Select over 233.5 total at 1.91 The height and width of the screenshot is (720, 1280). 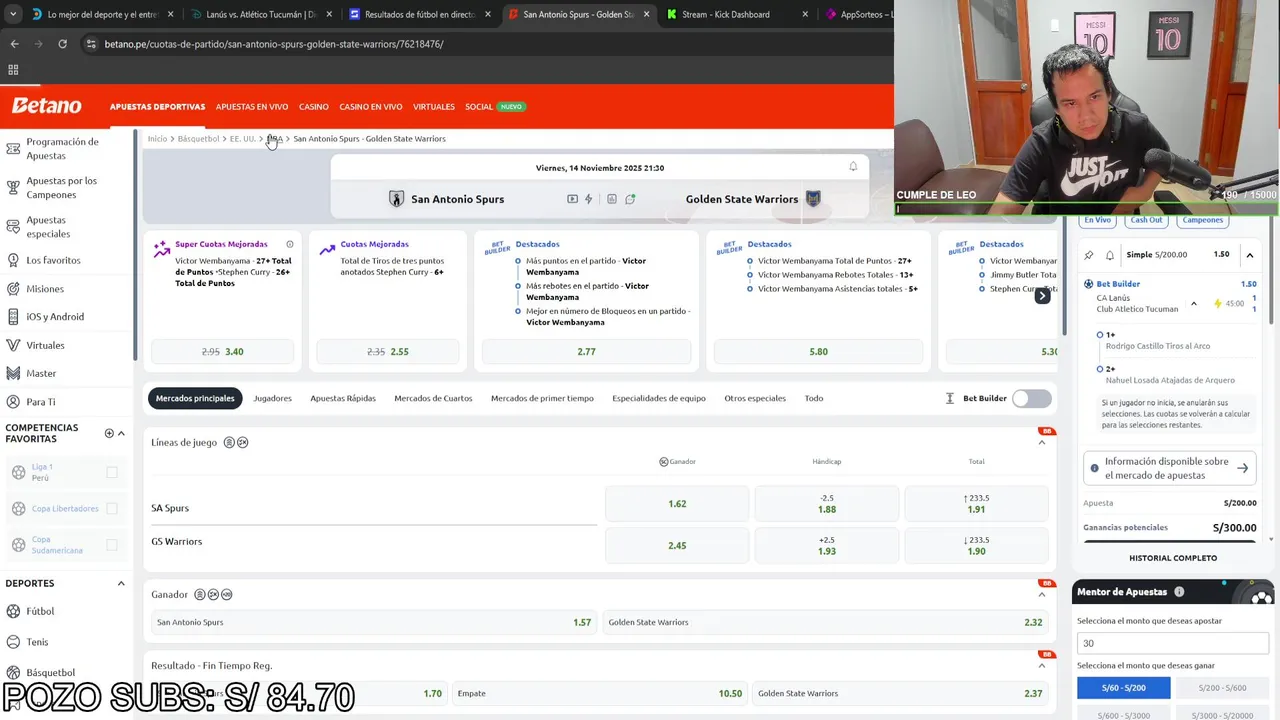click(x=977, y=504)
